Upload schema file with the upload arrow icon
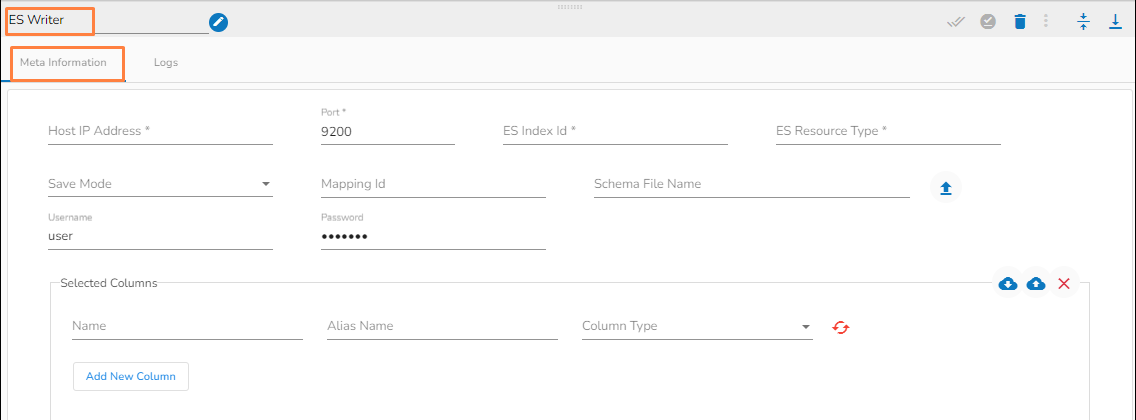 click(x=945, y=187)
